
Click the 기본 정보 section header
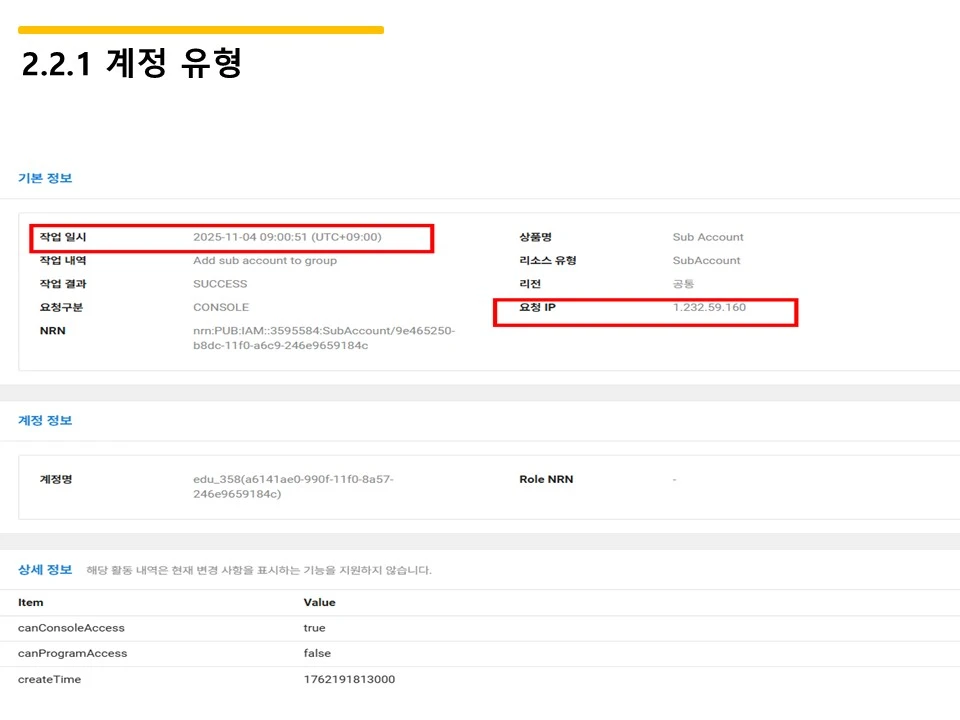click(43, 177)
